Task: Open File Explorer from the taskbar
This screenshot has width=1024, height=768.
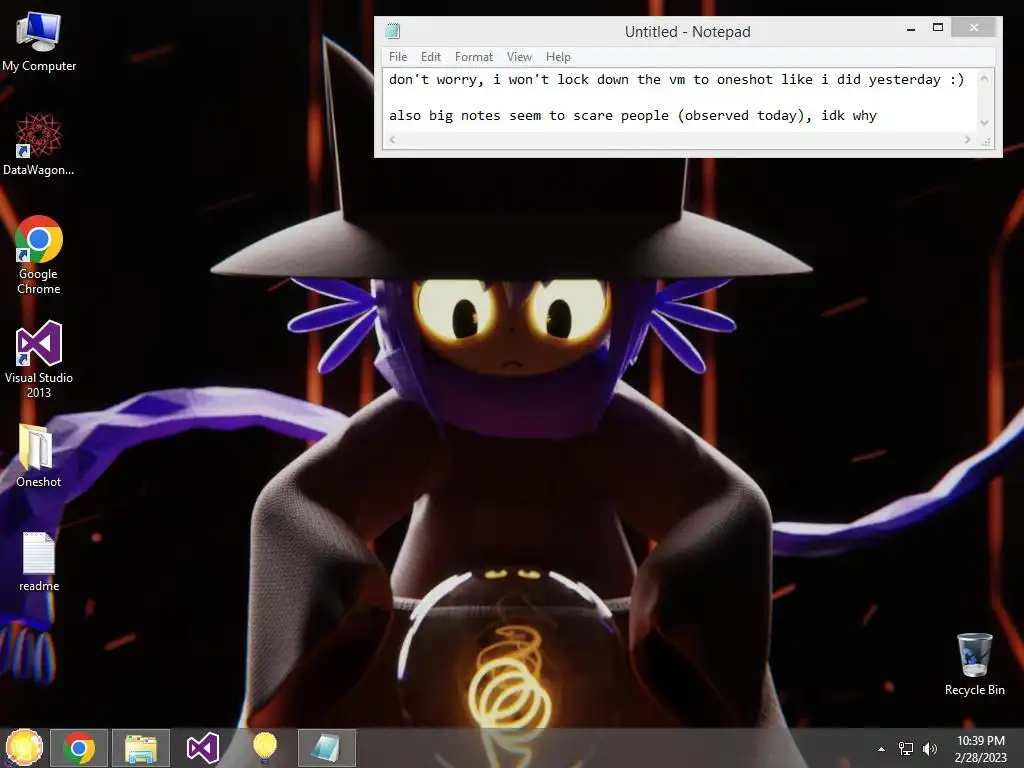Action: (141, 748)
